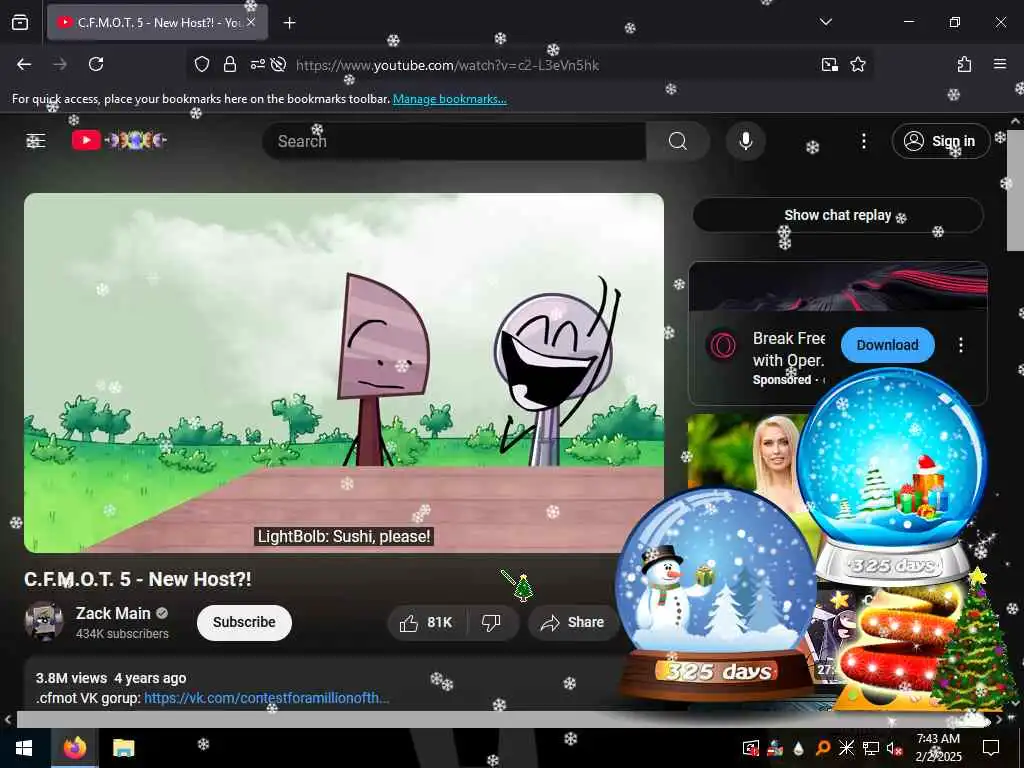Click the muted volume tray icon

tap(894, 748)
